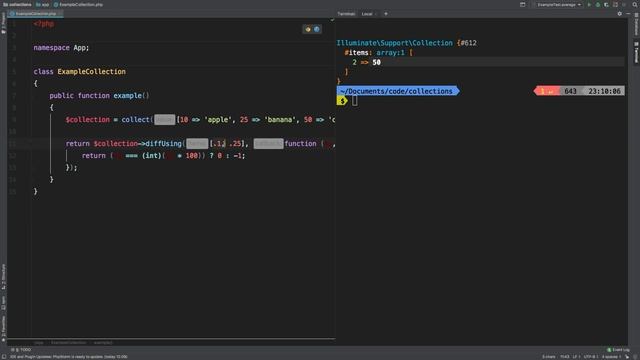Click 'ExampleCollection' class name in code
Screen dimensions: 640x360
tap(91, 71)
